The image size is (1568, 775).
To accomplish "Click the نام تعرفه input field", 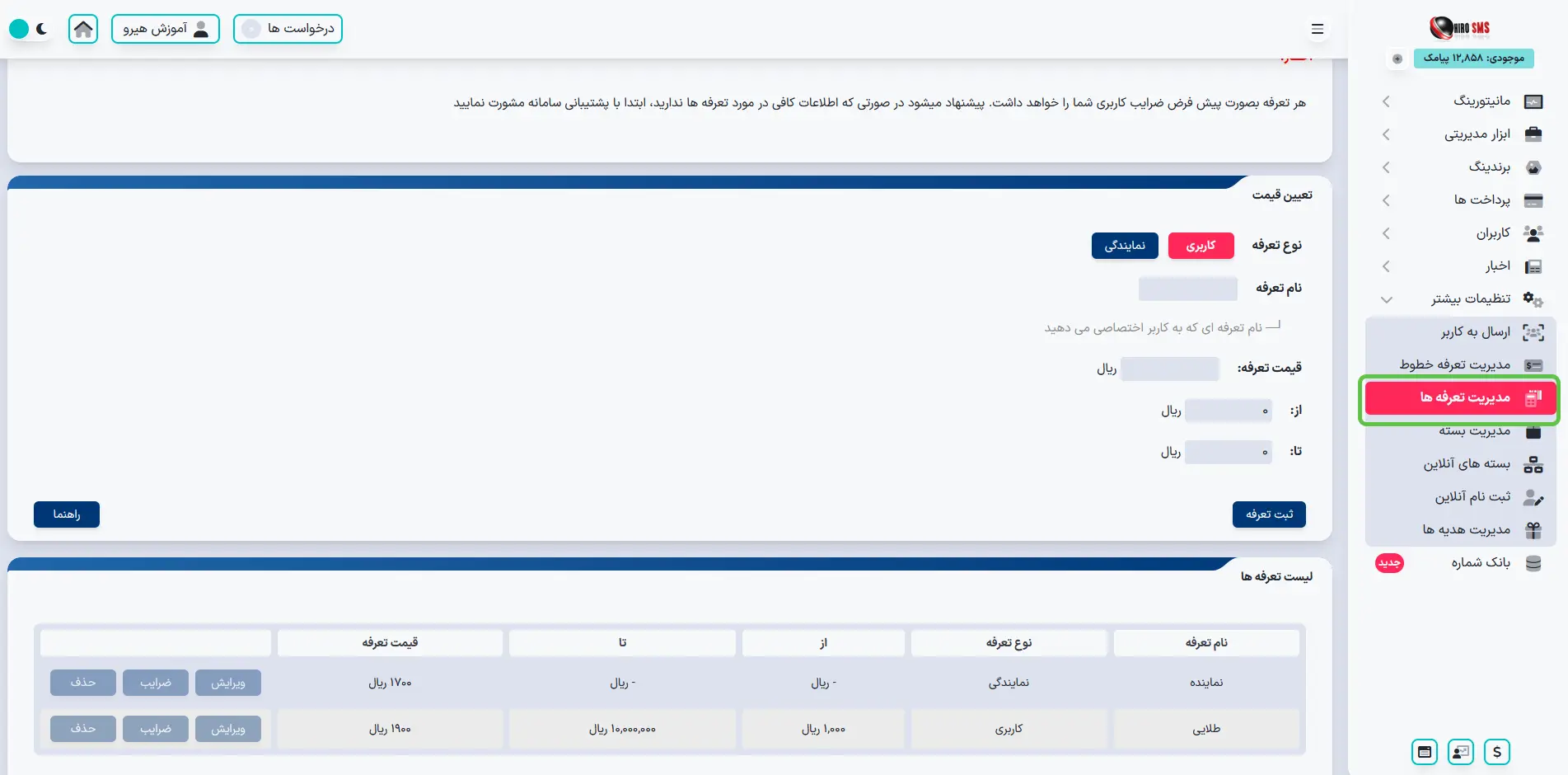I will click(1187, 289).
